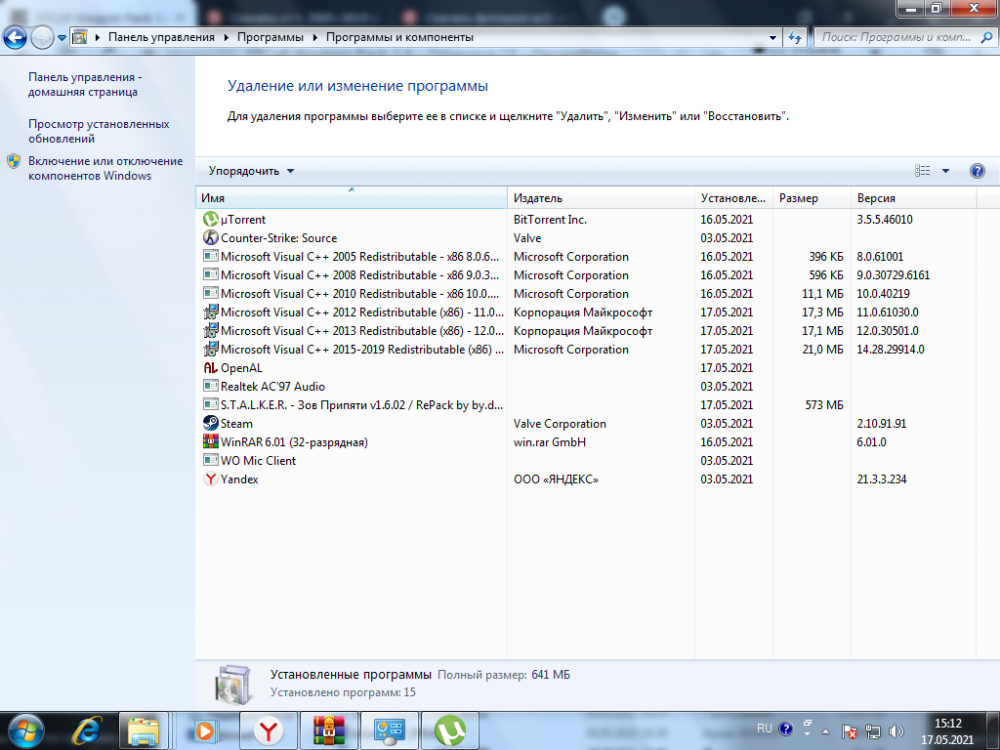Open help with the blue question mark icon

tap(977, 171)
